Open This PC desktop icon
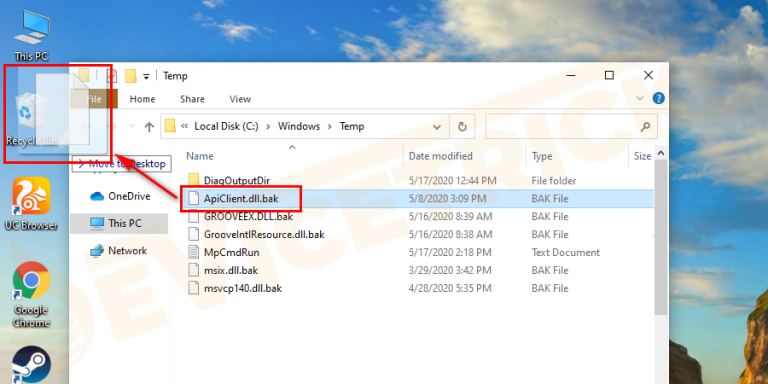This screenshot has width=768, height=384. pyautogui.click(x=31, y=35)
